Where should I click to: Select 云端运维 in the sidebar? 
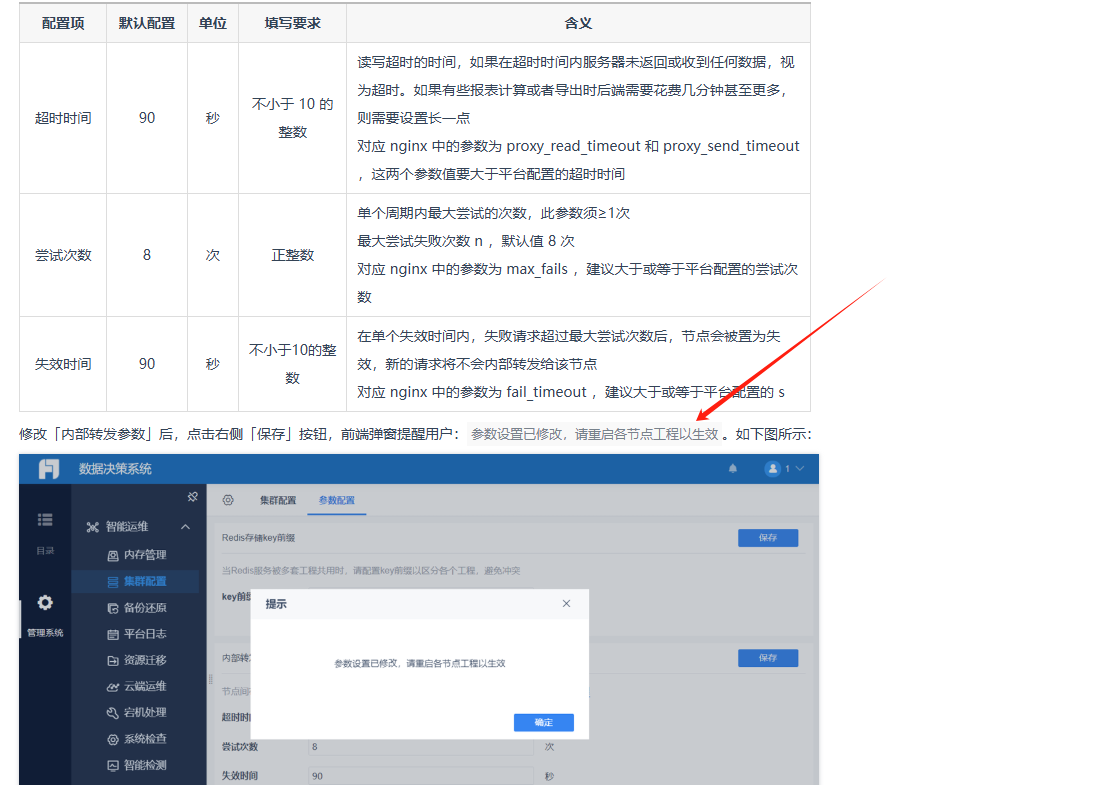pos(144,687)
